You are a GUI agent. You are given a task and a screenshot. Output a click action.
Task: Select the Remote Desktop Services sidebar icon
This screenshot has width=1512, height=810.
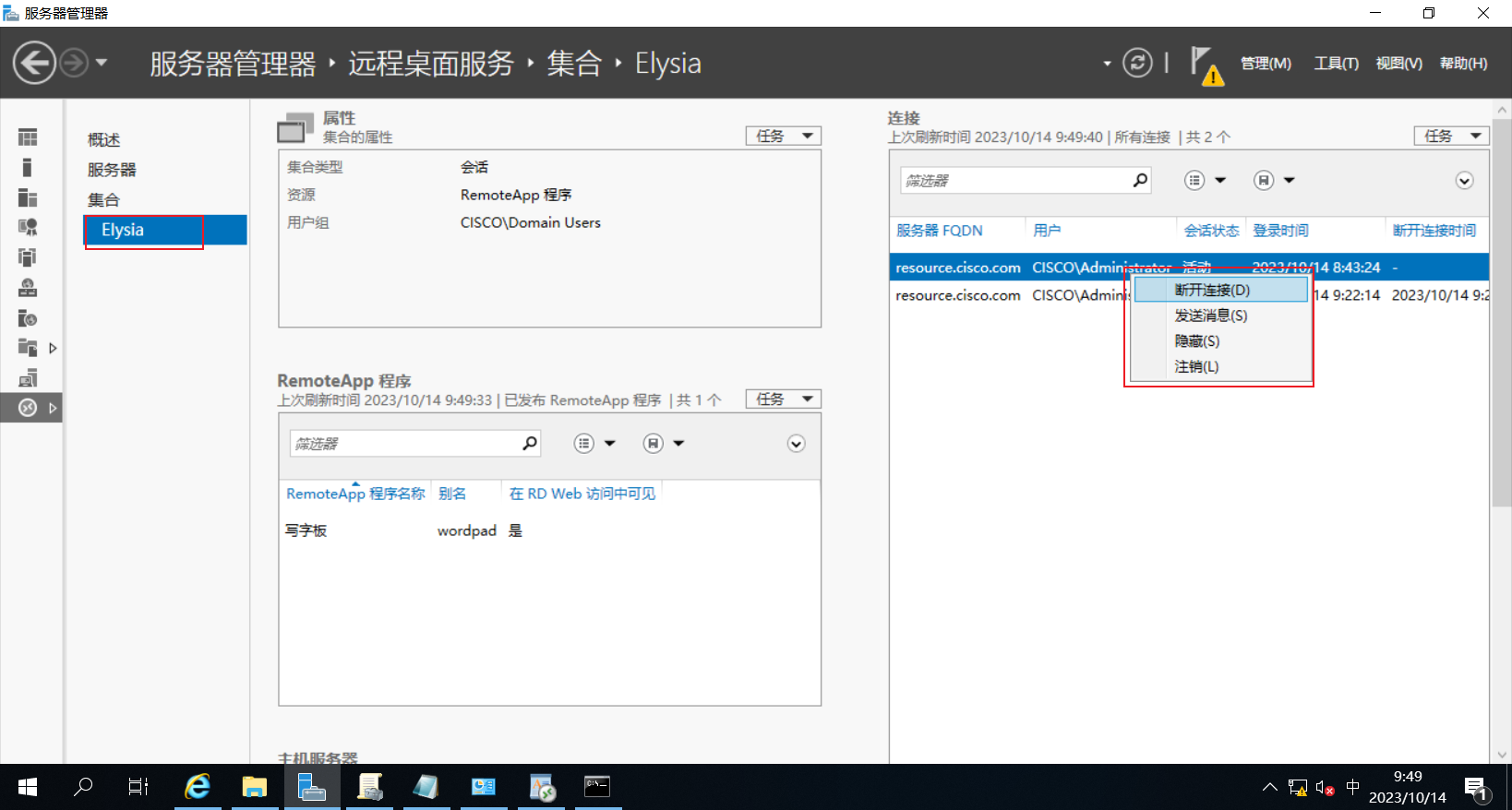coord(28,408)
